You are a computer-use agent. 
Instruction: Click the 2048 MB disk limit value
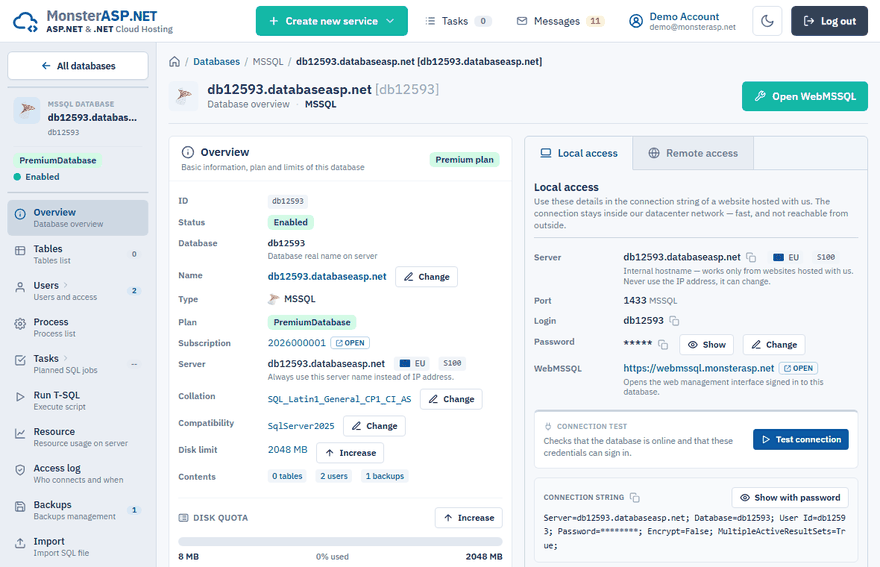287,450
